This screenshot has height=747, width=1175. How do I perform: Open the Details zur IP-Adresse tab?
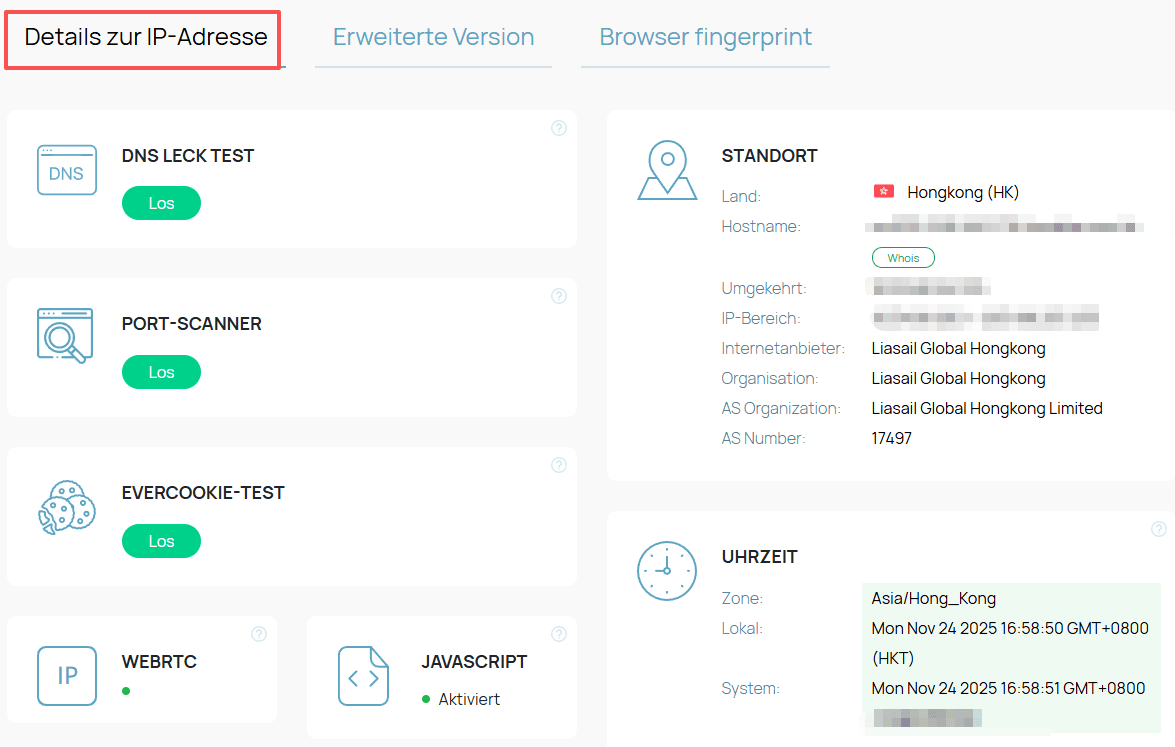tap(145, 38)
